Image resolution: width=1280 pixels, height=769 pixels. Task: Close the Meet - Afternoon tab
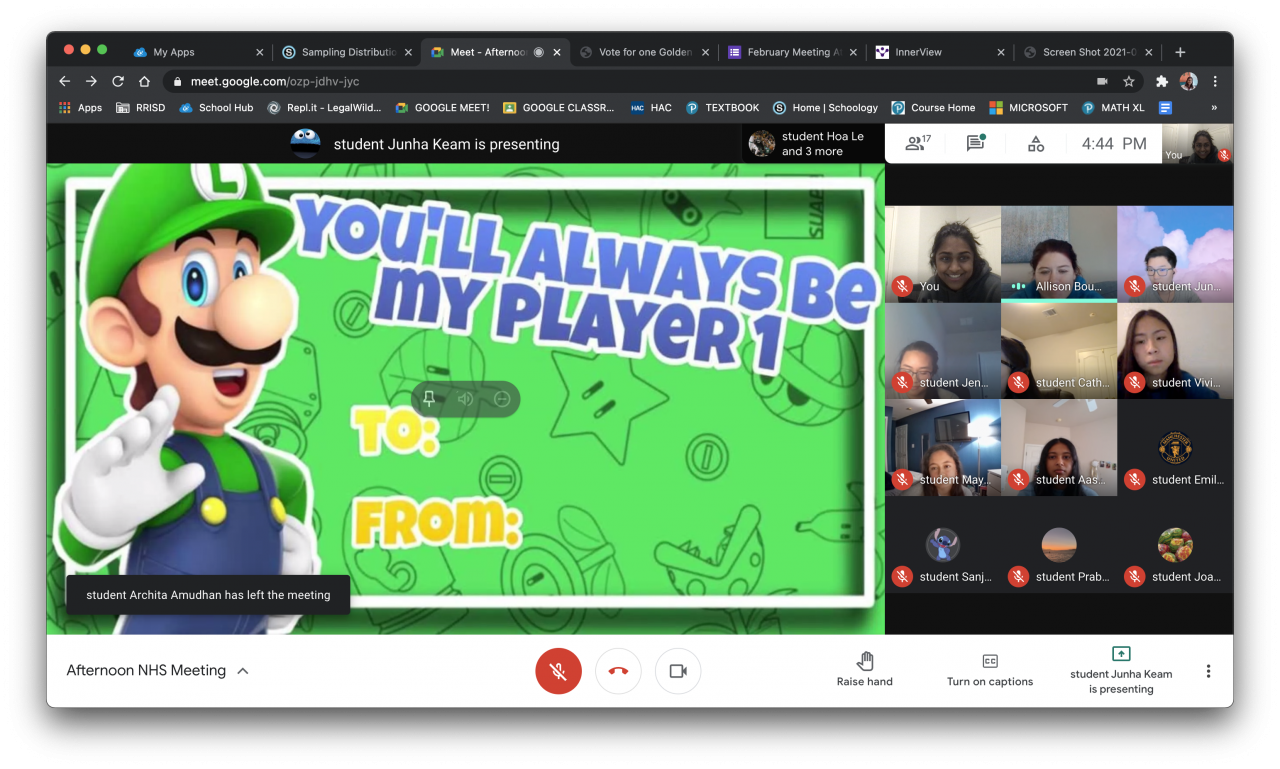point(558,52)
